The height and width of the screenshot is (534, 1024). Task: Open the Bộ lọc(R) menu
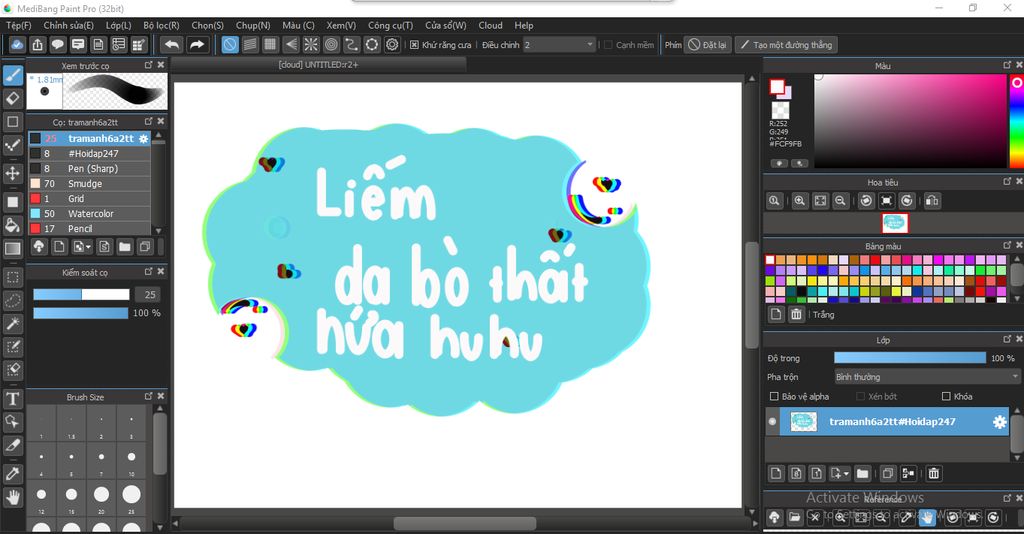(x=161, y=25)
